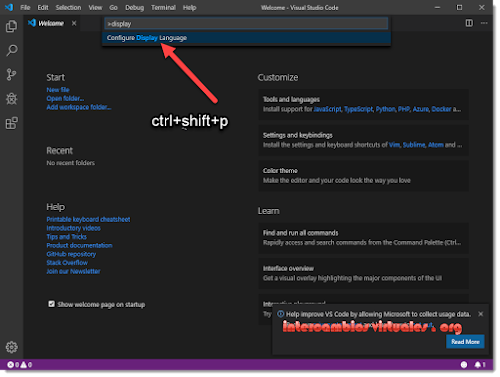Open the View menu

coord(95,7)
